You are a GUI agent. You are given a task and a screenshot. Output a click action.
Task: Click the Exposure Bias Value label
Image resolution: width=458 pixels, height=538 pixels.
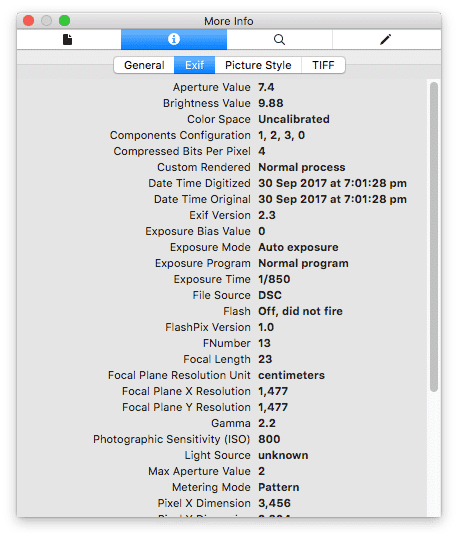point(198,231)
